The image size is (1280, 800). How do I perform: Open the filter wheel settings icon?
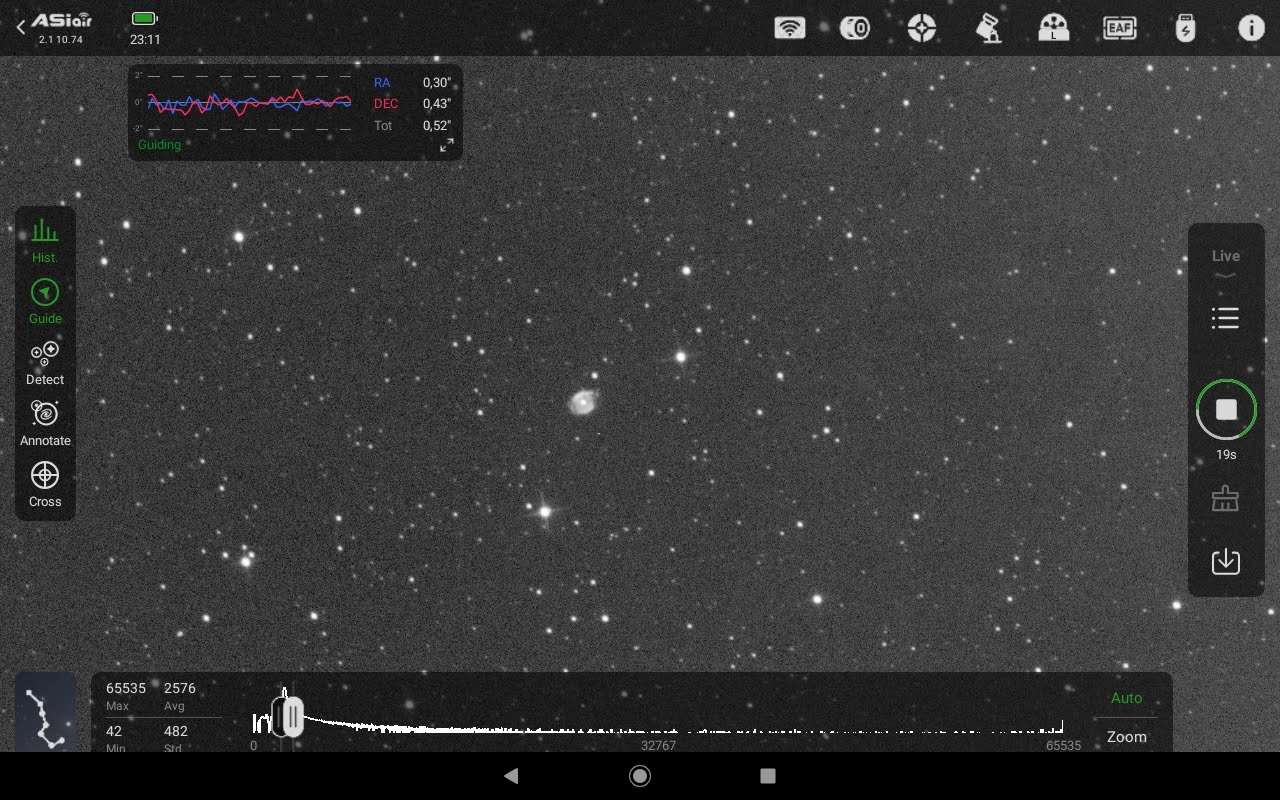click(x=1054, y=27)
